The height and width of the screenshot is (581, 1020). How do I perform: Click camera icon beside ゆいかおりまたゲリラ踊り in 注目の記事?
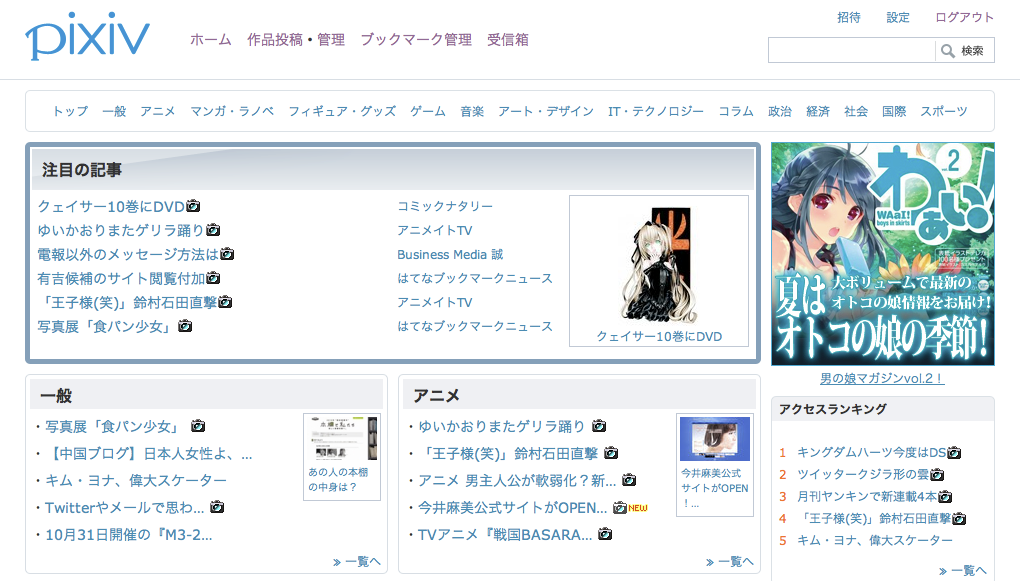pyautogui.click(x=213, y=230)
